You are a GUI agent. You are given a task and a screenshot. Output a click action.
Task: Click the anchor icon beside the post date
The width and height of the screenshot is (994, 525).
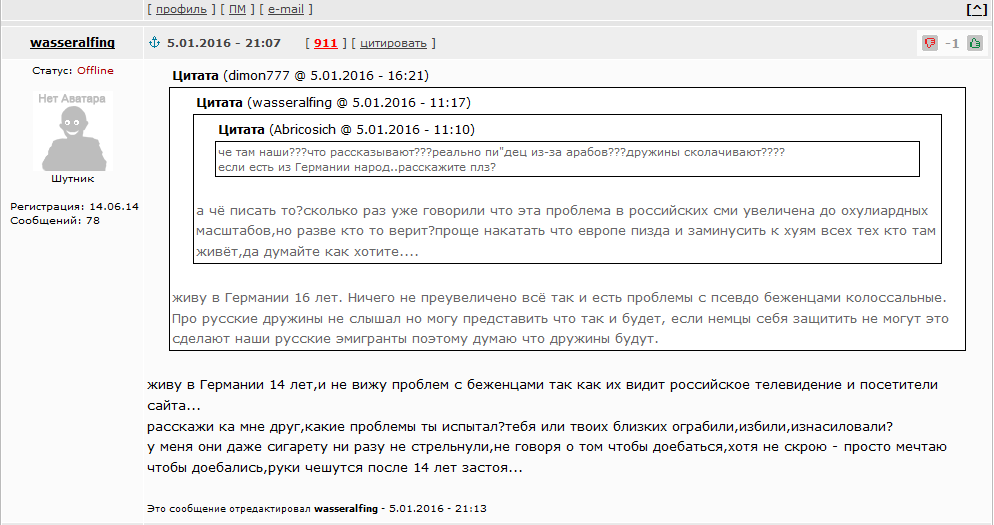154,42
